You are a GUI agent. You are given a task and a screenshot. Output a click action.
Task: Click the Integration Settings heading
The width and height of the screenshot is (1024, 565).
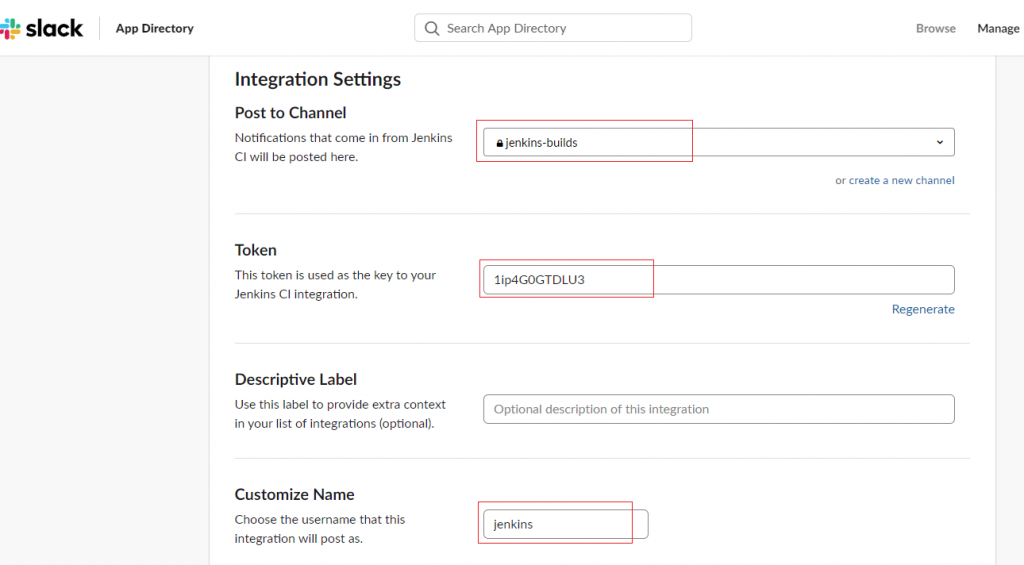[317, 79]
